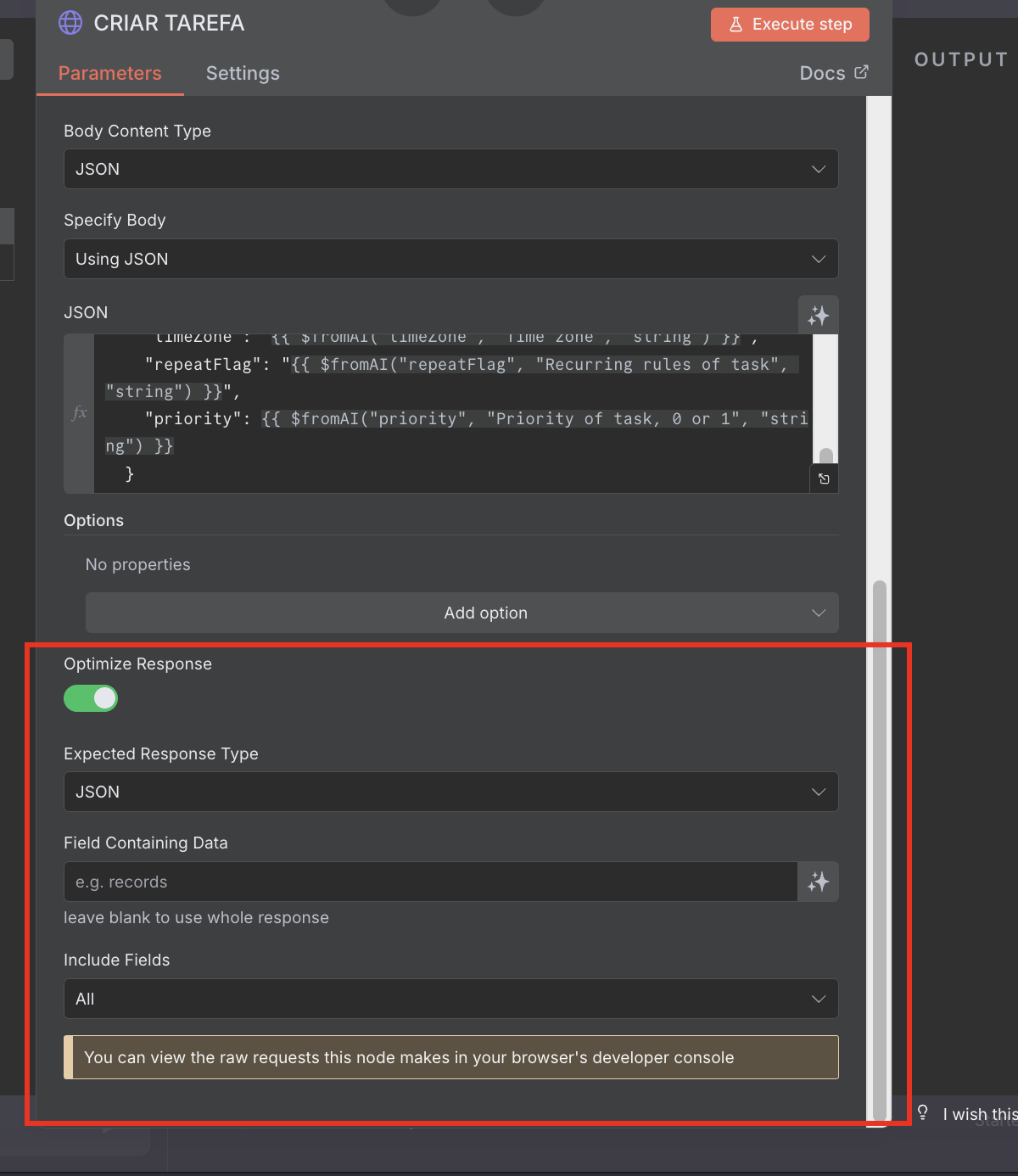The image size is (1018, 1176).
Task: Switch to the Settings tab
Action: point(243,73)
